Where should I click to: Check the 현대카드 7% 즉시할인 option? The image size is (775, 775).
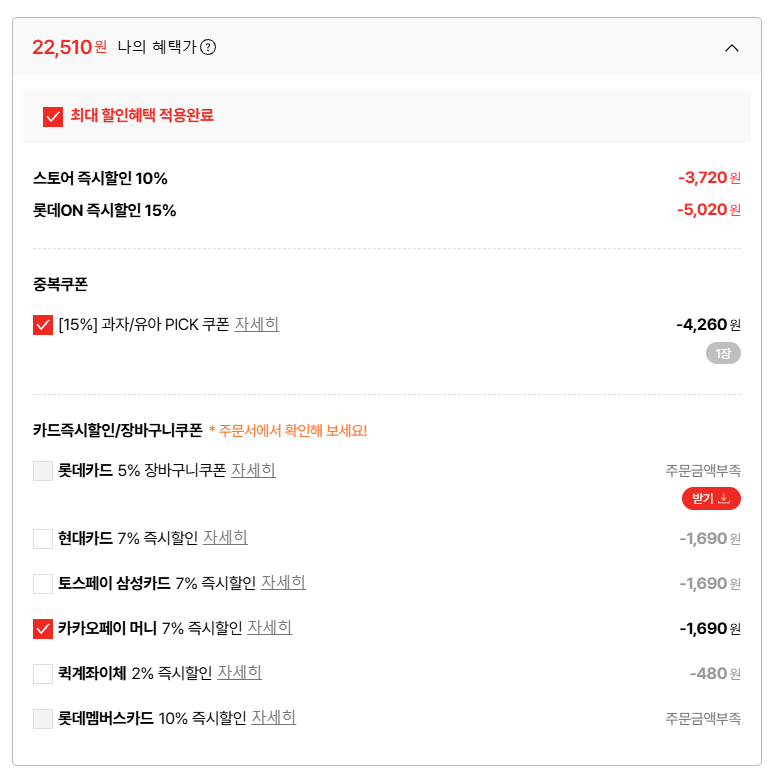click(x=43, y=539)
